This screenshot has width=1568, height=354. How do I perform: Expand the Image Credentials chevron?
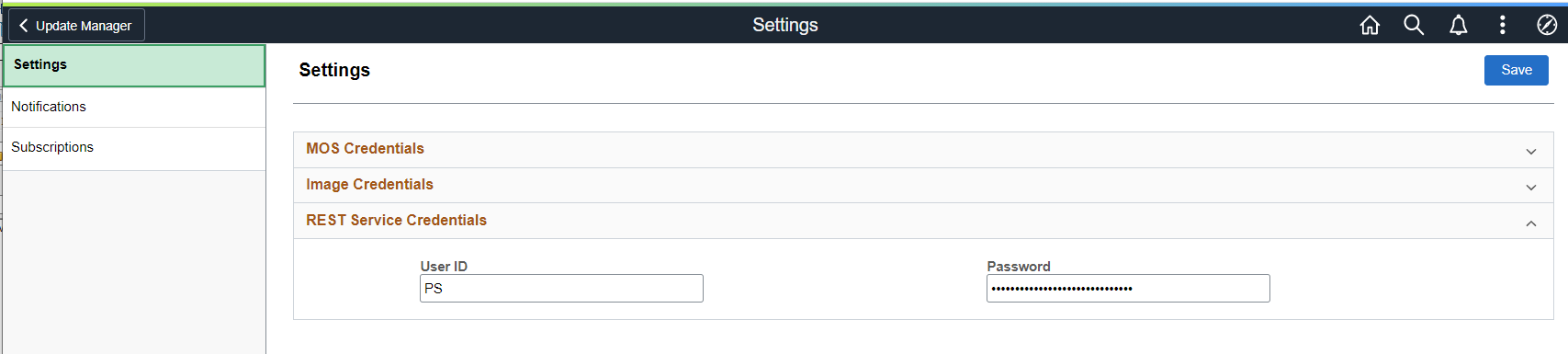click(1531, 187)
